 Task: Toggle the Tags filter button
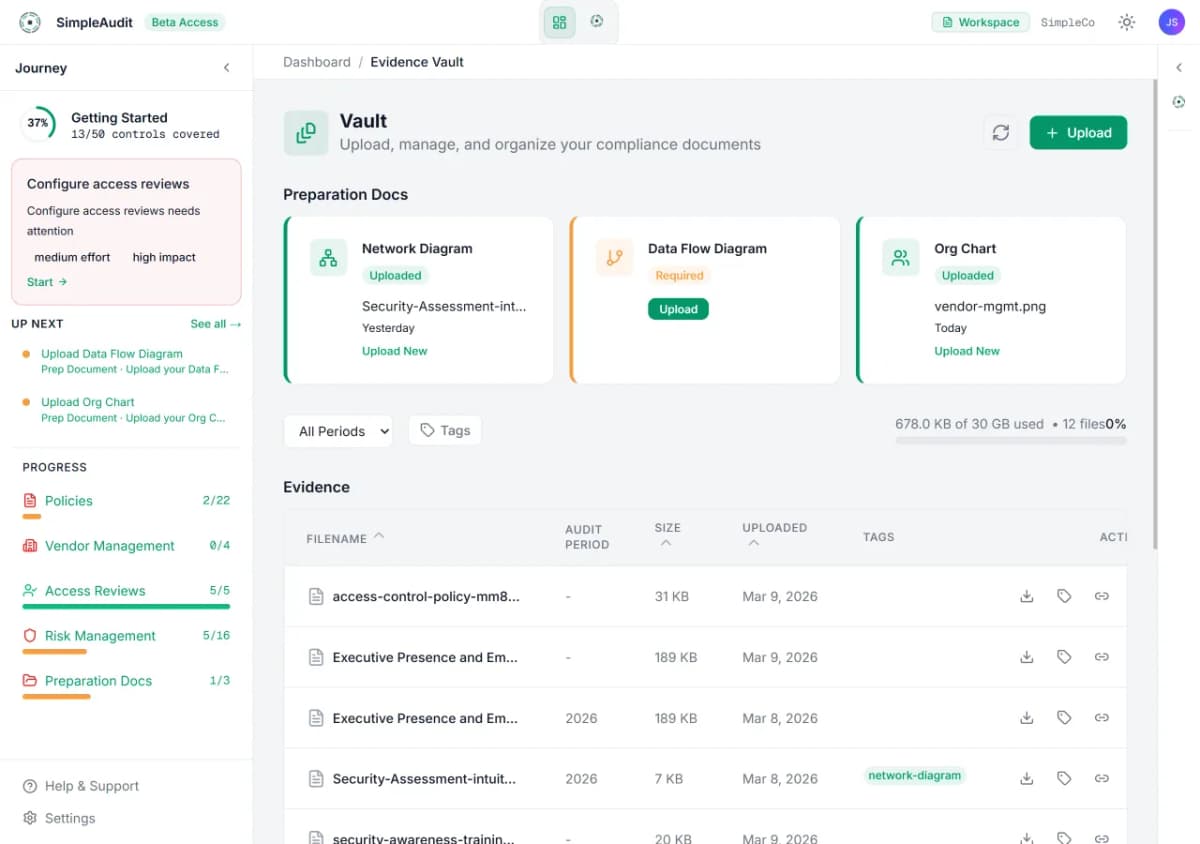point(445,430)
